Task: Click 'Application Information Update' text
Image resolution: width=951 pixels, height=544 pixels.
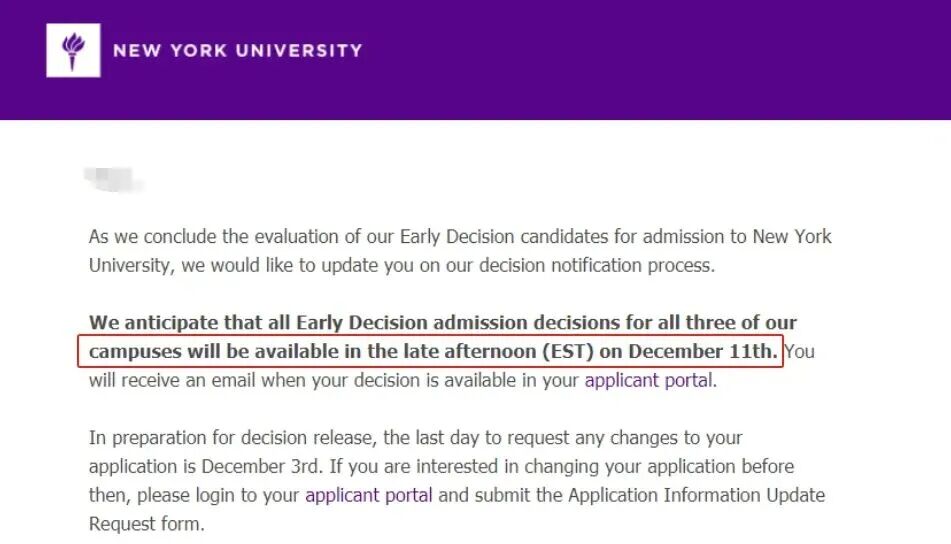Action: click(x=697, y=495)
